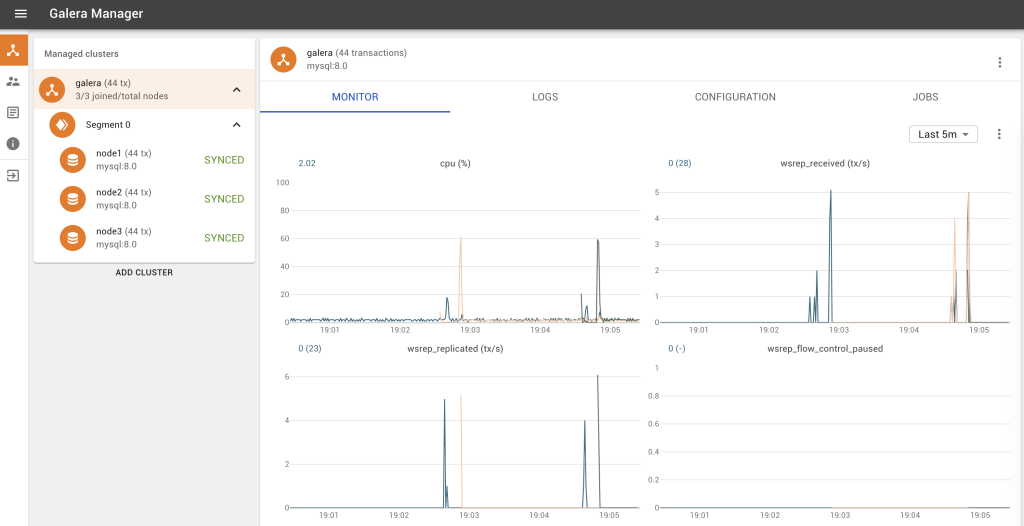
Task: Open the Last 5m time range dropdown
Action: tap(943, 134)
